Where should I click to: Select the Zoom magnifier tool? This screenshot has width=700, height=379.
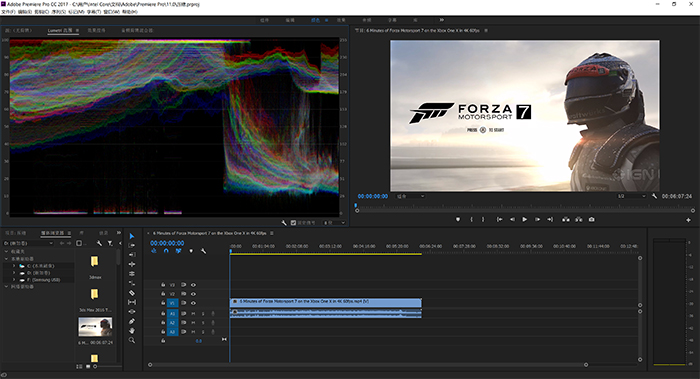132,340
